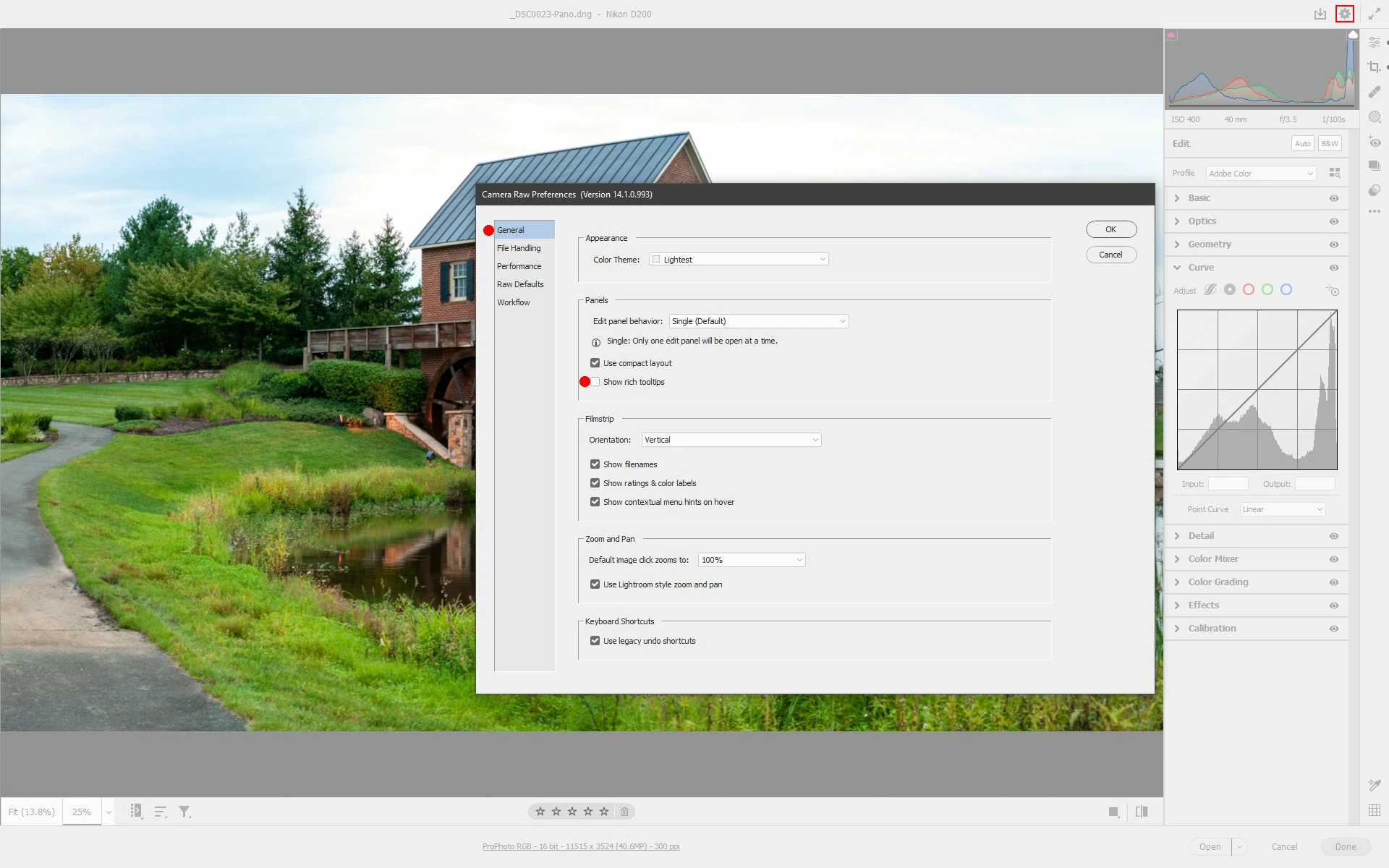The width and height of the screenshot is (1389, 868).
Task: Select the Crop tool icon
Action: click(x=1374, y=67)
